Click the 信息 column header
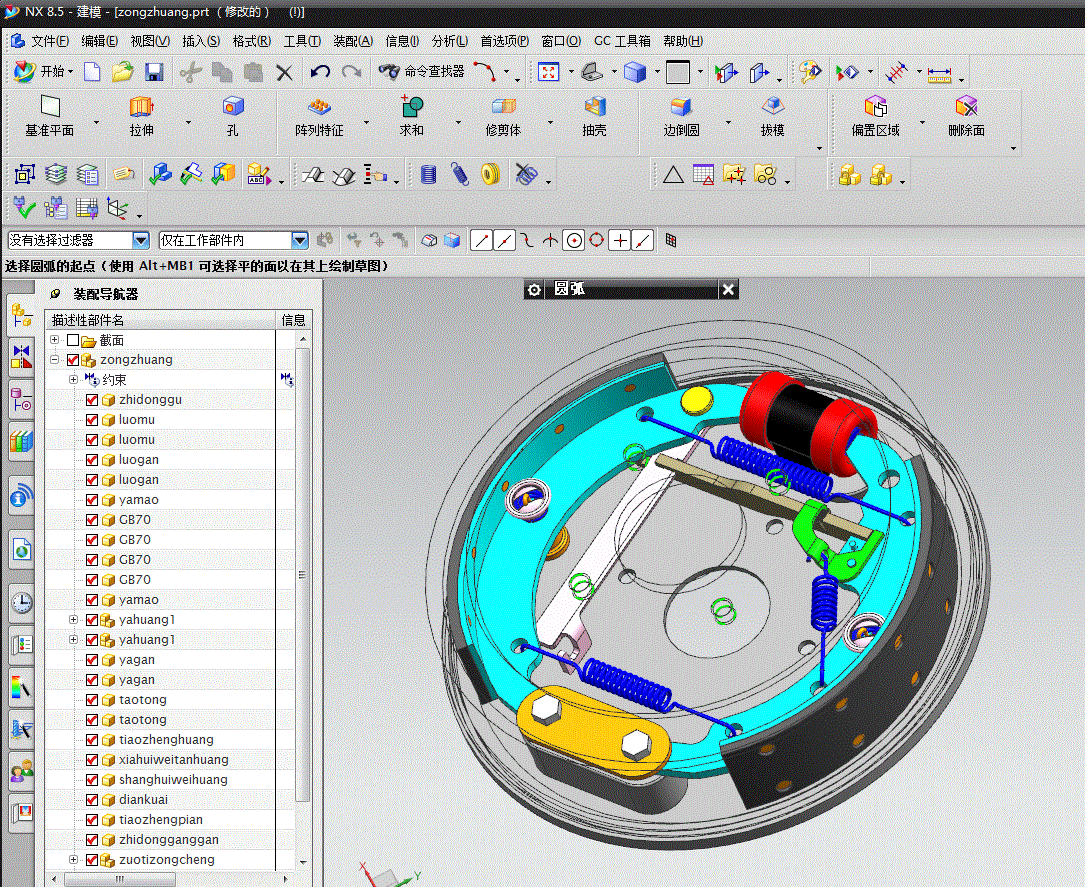The width and height of the screenshot is (1085, 887). (x=293, y=320)
